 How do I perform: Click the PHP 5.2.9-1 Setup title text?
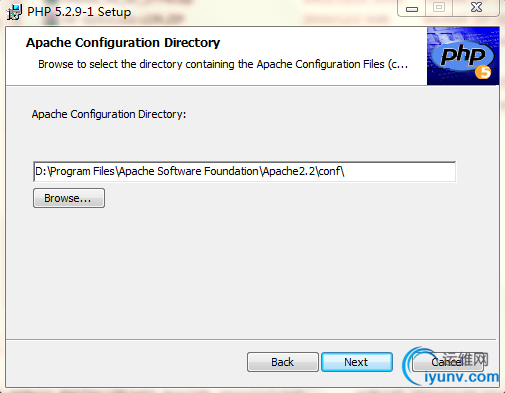click(x=79, y=12)
